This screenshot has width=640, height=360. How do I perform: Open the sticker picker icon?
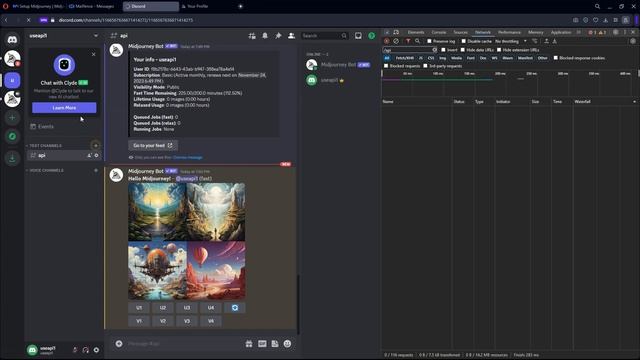click(275, 344)
